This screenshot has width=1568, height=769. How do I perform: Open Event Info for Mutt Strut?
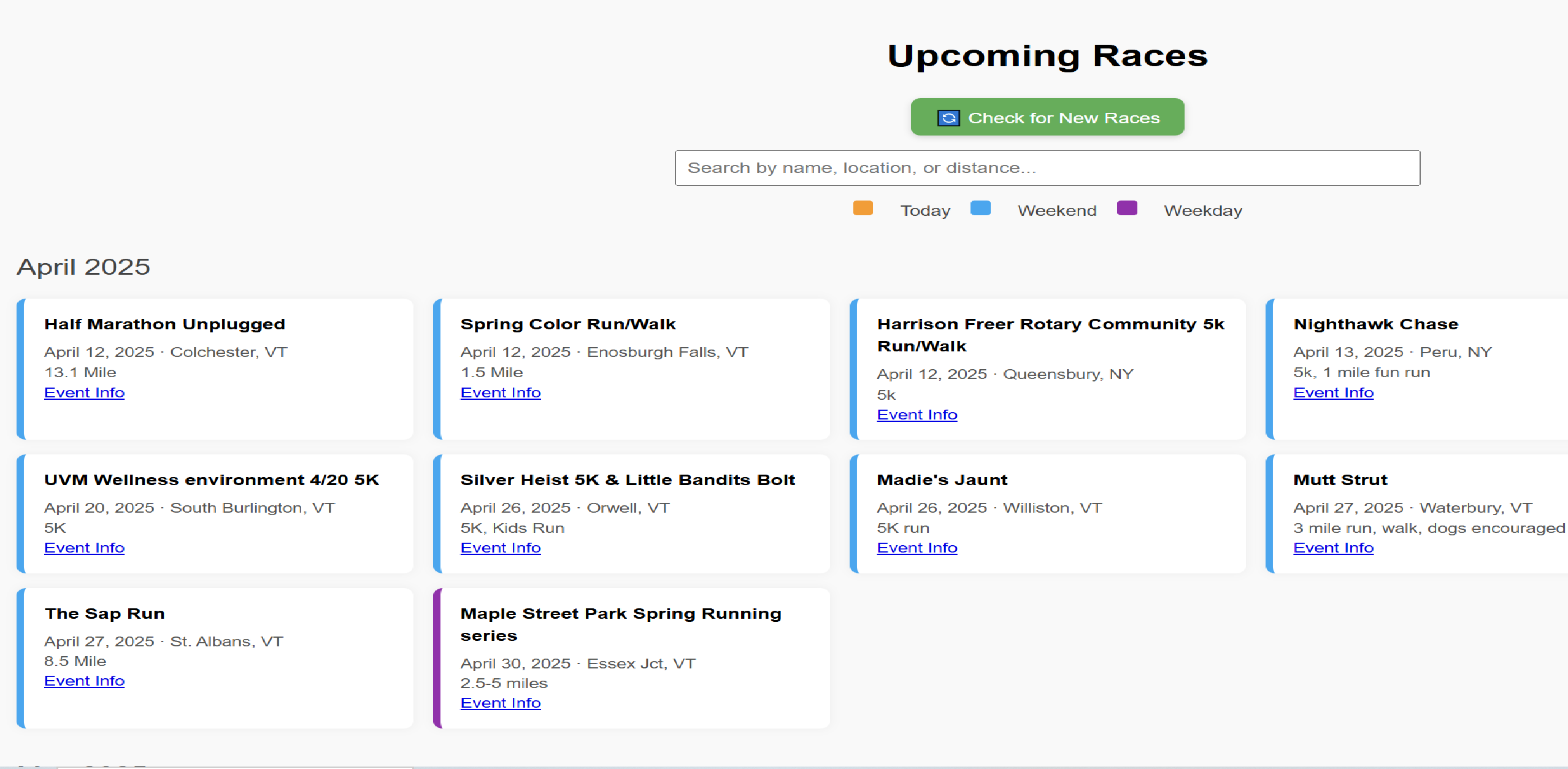1334,548
